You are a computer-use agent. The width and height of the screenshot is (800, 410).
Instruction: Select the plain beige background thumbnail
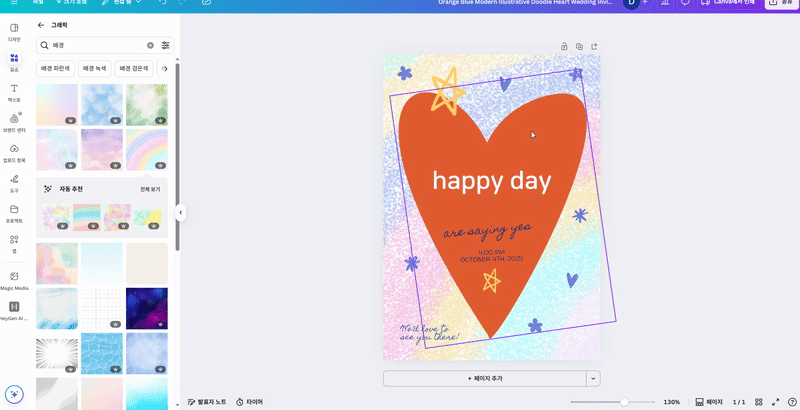click(146, 263)
